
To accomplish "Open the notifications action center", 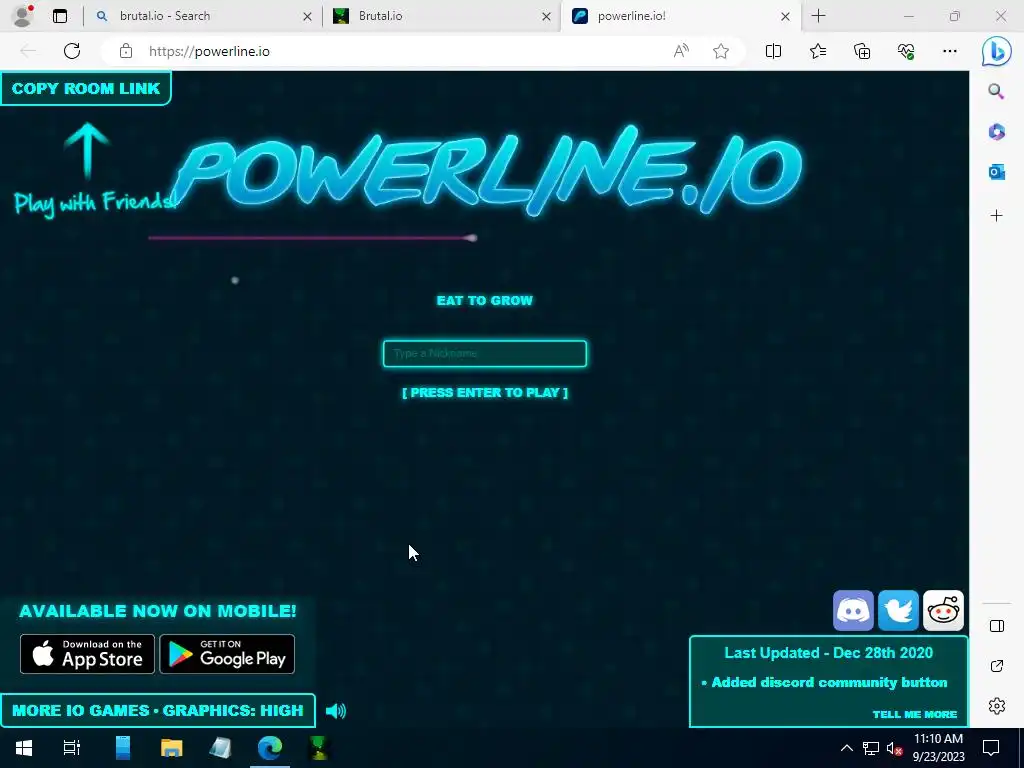I will [991, 748].
